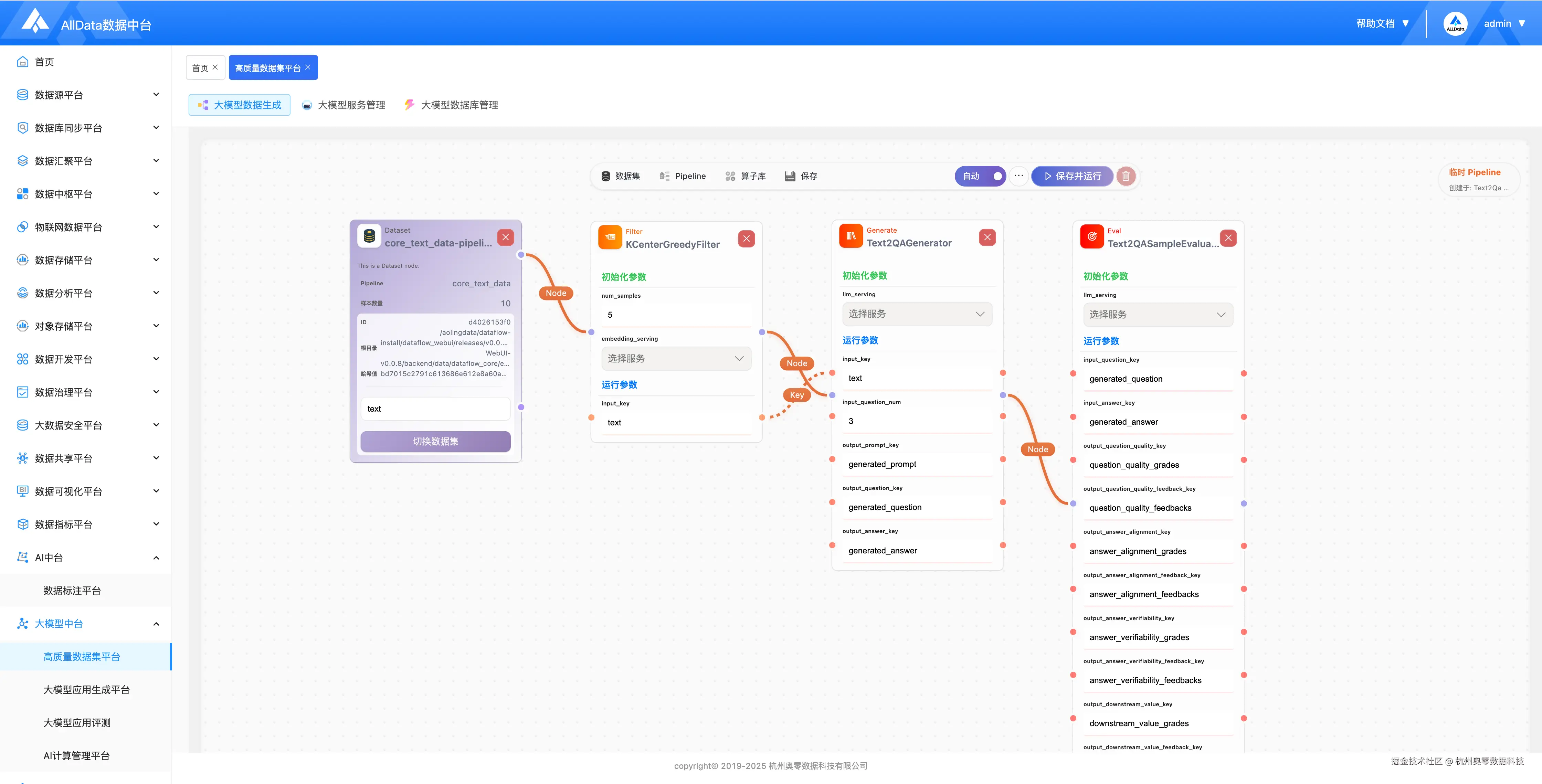1542x784 pixels.
Task: Click the three-dots more options button
Action: [1018, 176]
